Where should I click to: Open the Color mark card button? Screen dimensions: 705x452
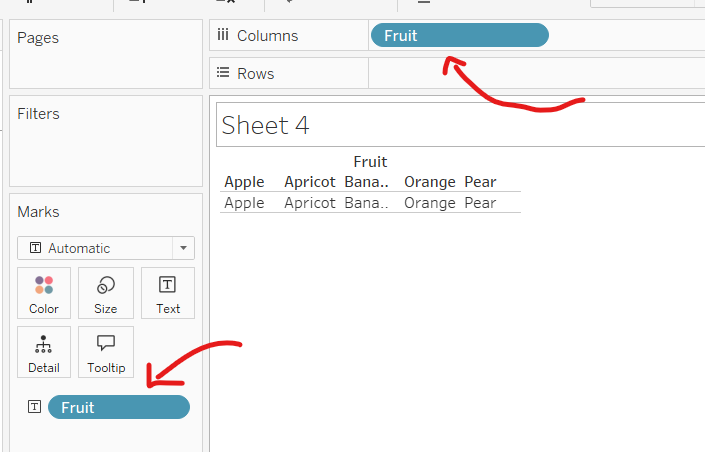point(44,293)
